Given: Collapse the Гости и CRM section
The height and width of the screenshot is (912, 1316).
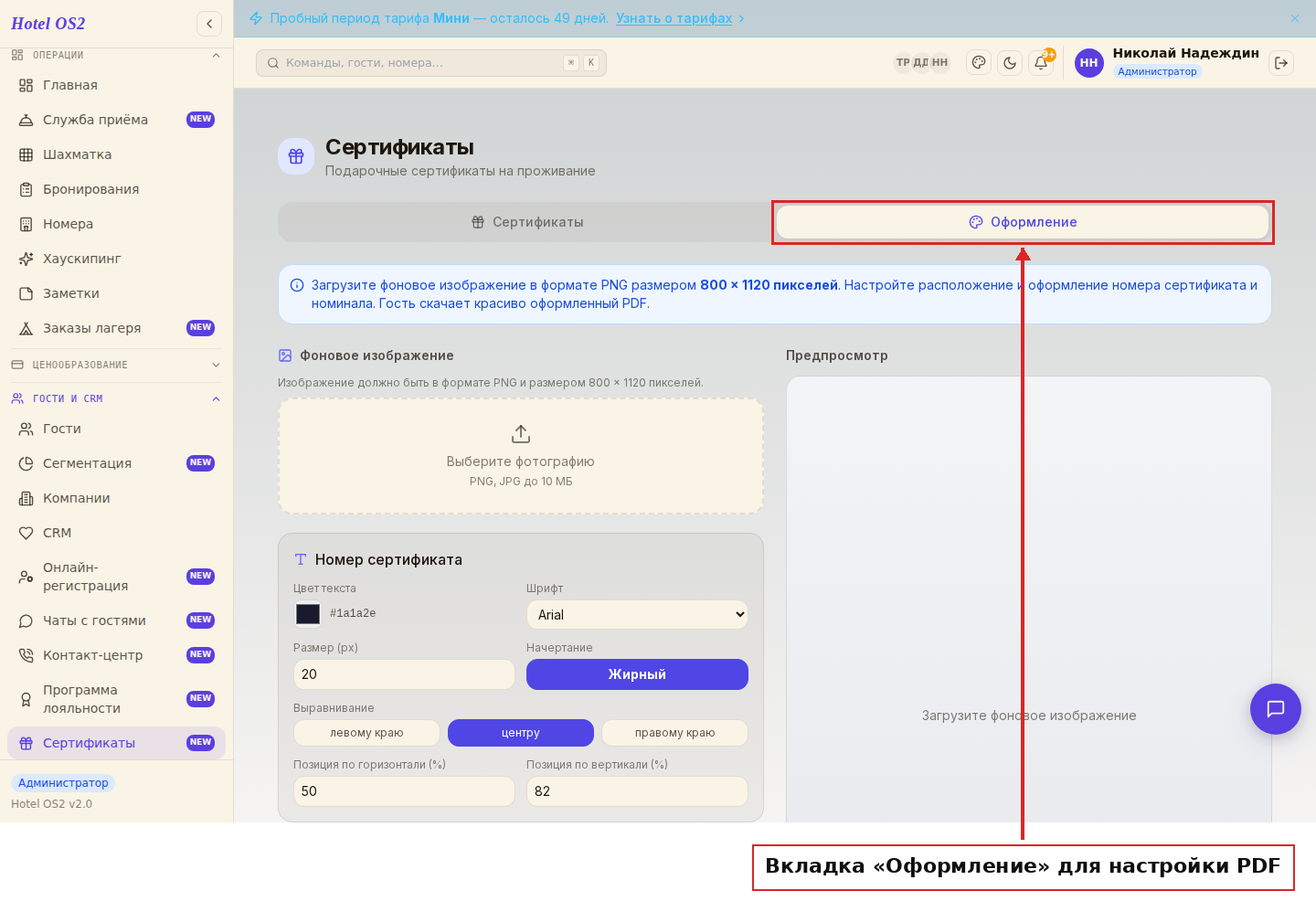Looking at the screenshot, I should click(116, 398).
